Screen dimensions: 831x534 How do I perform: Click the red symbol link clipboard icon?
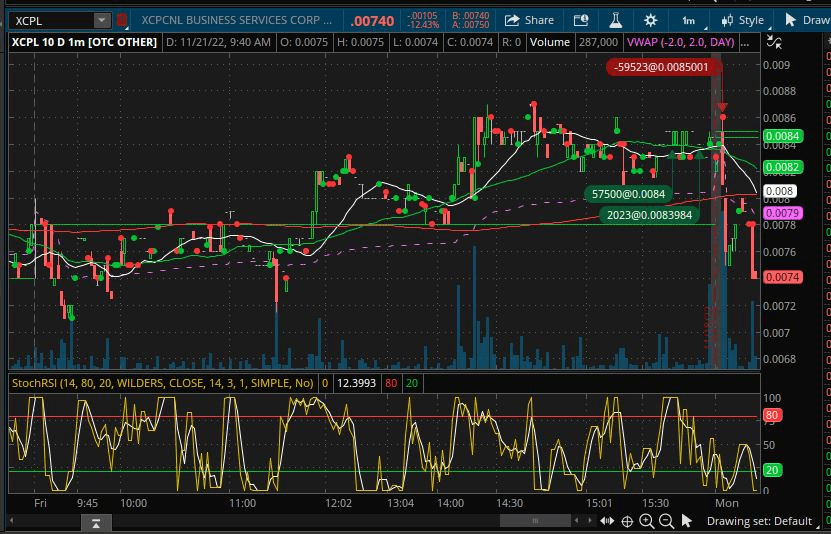pos(122,20)
